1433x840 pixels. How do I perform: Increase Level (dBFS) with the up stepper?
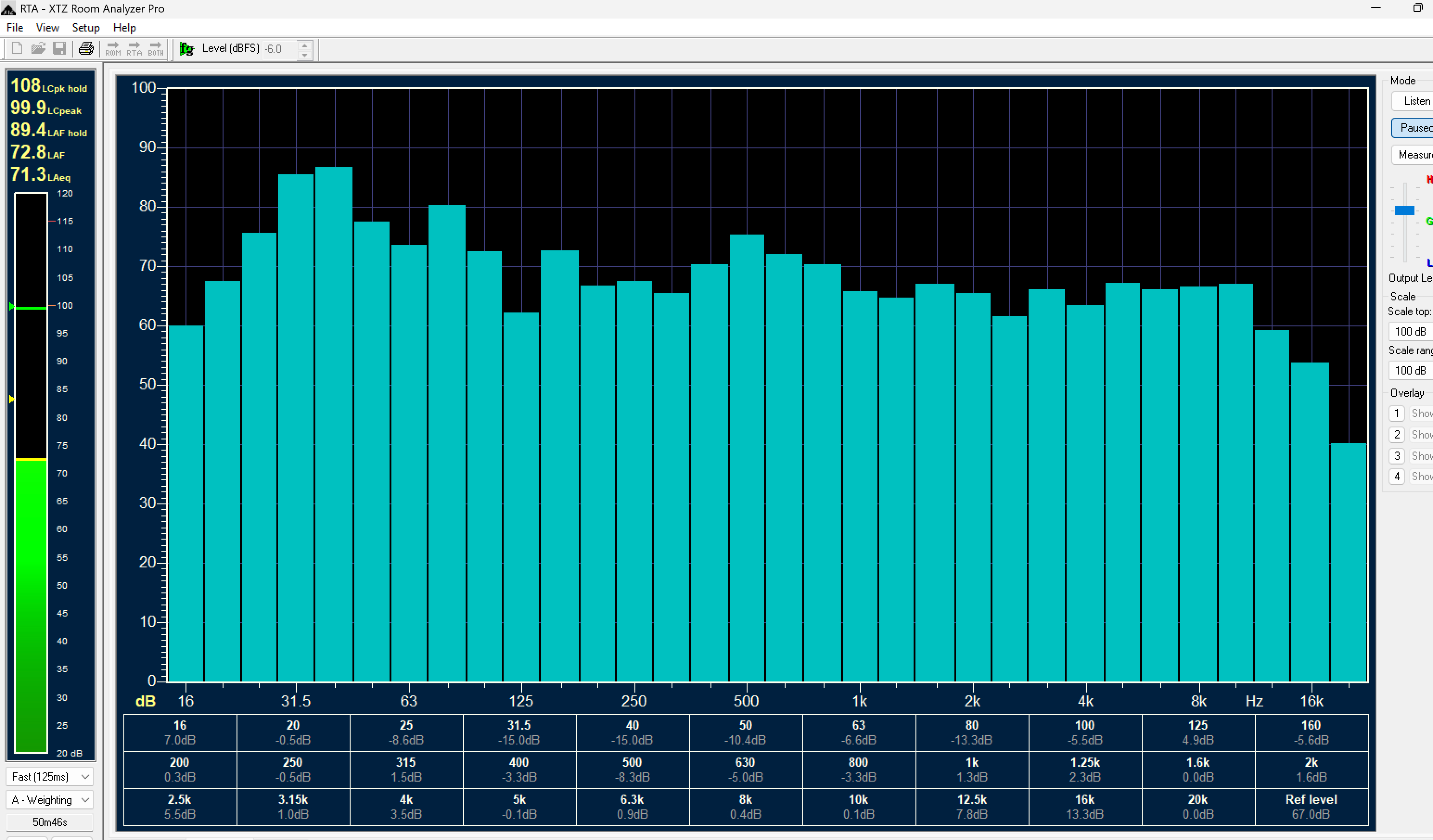(x=305, y=45)
